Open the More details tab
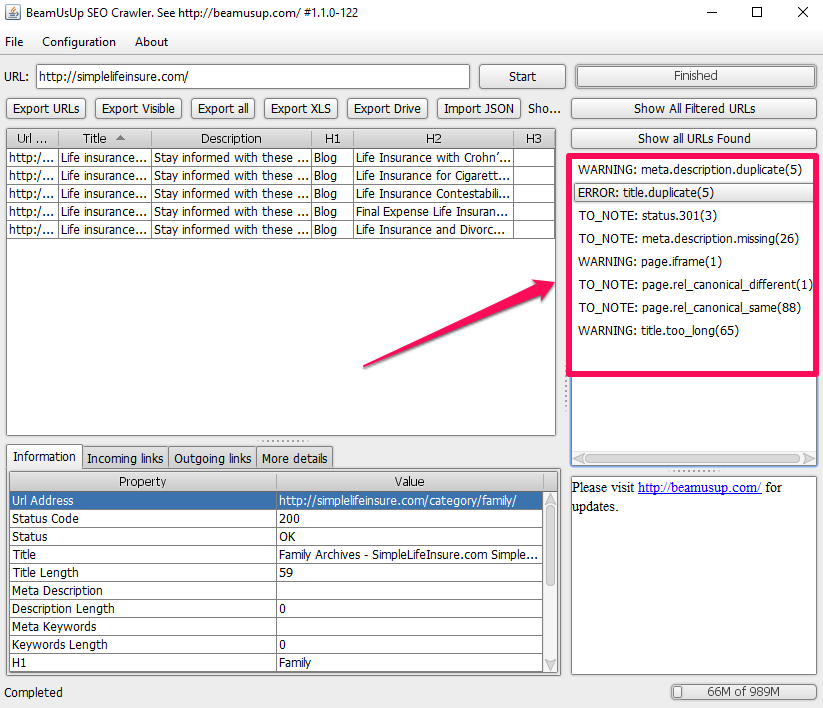823x708 pixels. click(294, 458)
